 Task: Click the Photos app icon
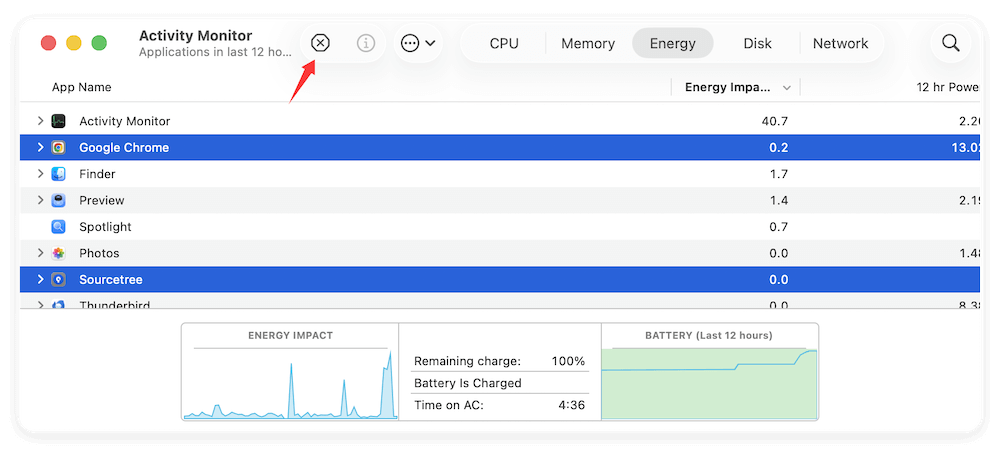click(59, 253)
